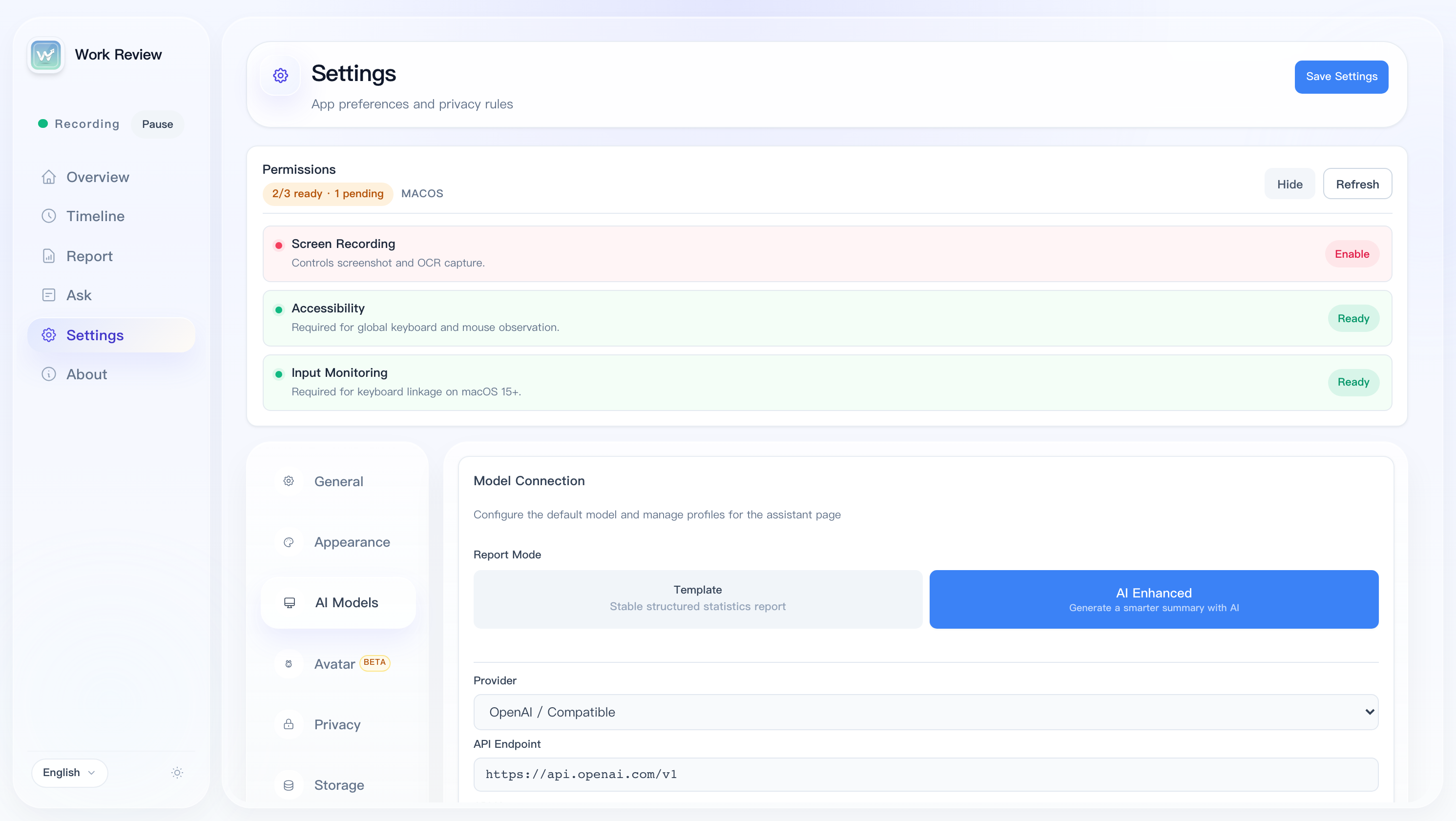
Task: Go to Timeline page
Action: point(111,216)
